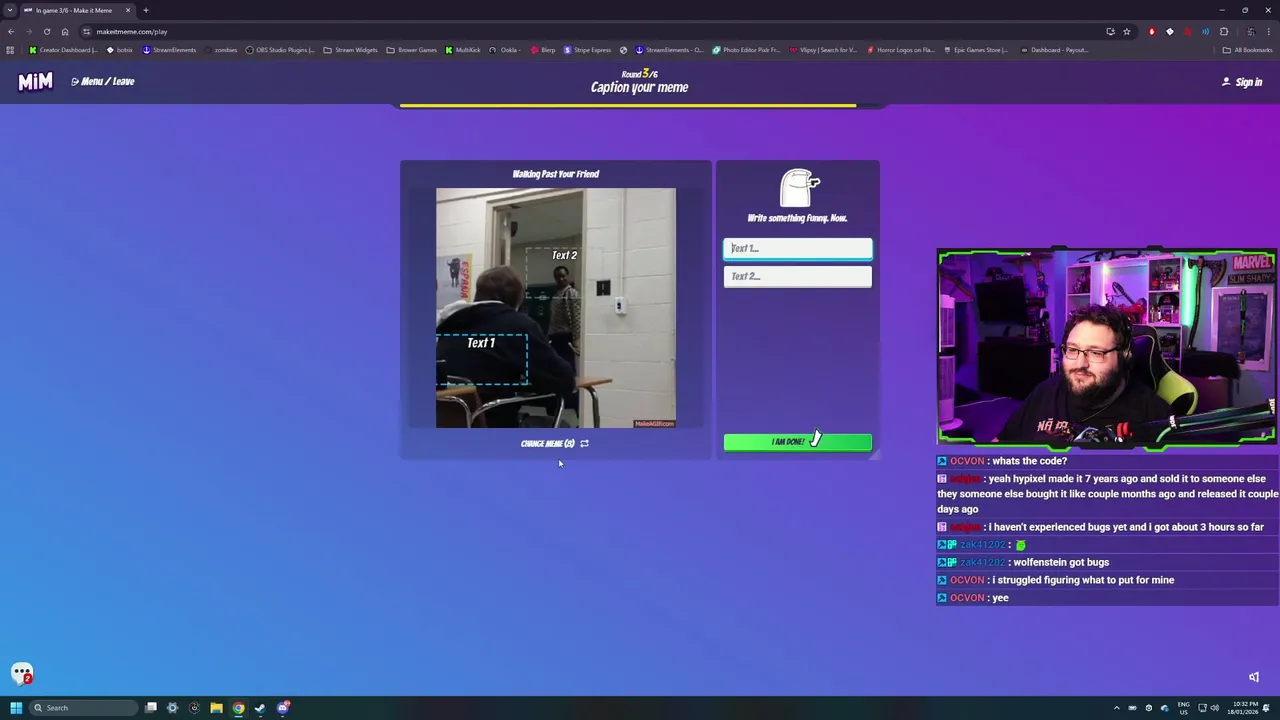Screen dimensions: 1280x720
Task: Open a new tab with the plus button
Action: (x=146, y=10)
